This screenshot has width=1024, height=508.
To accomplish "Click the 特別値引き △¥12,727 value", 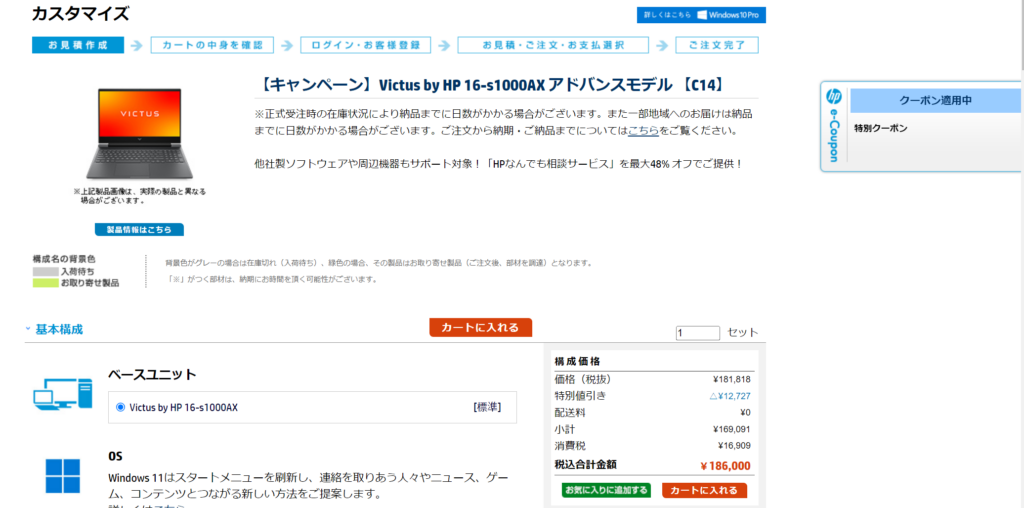I will (x=729, y=396).
